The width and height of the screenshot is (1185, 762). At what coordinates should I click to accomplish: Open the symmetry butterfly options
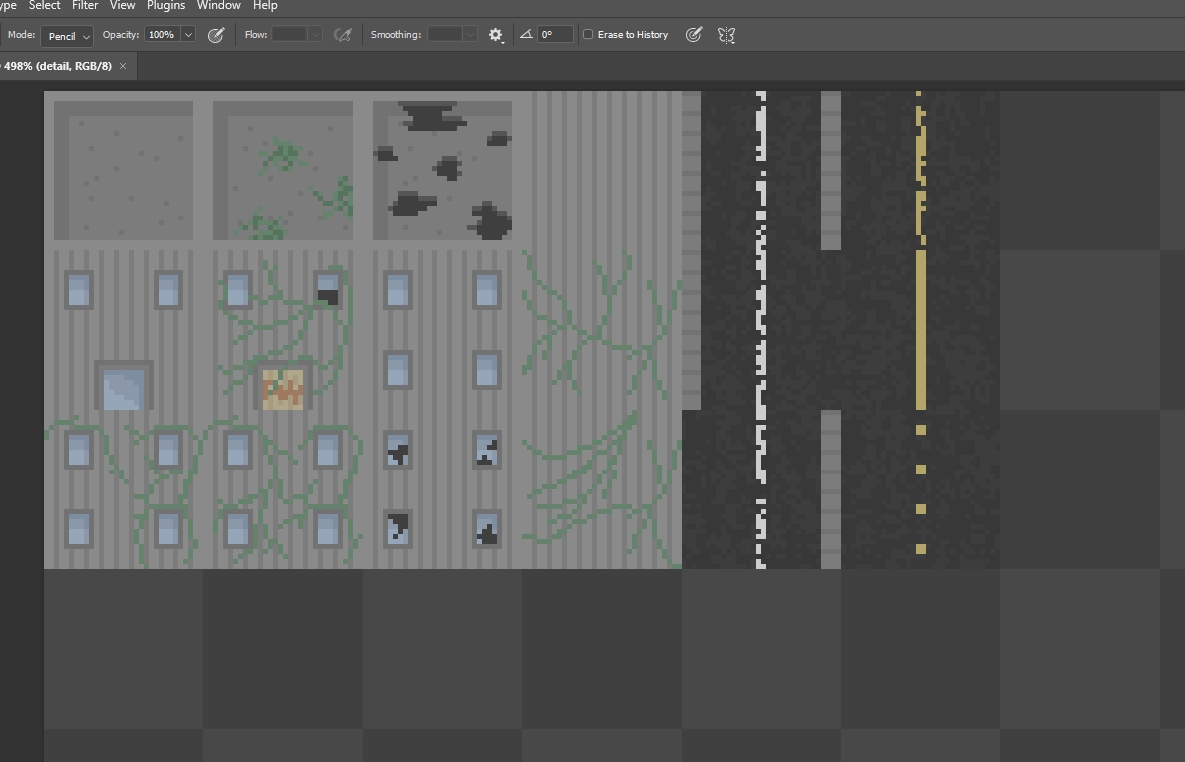727,35
